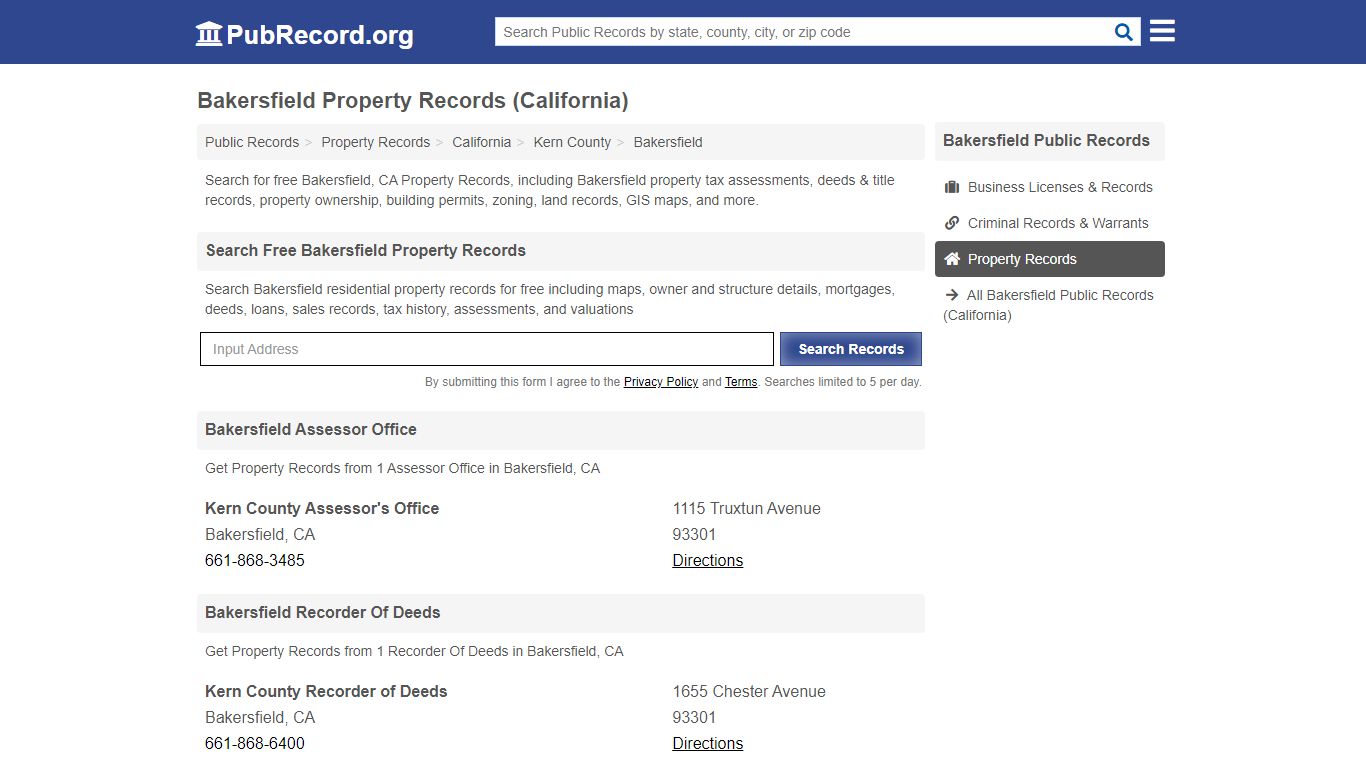Viewport: 1366px width, 768px height.
Task: Open the Terms link
Action: pyautogui.click(x=741, y=382)
